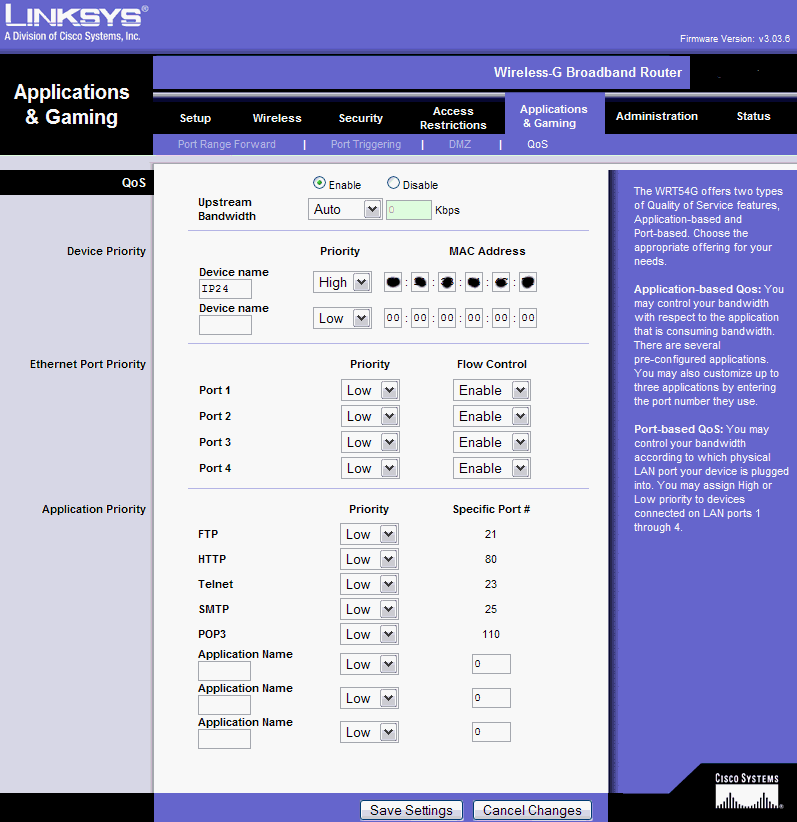Click first custom application port field
The height and width of the screenshot is (822, 797).
click(491, 664)
